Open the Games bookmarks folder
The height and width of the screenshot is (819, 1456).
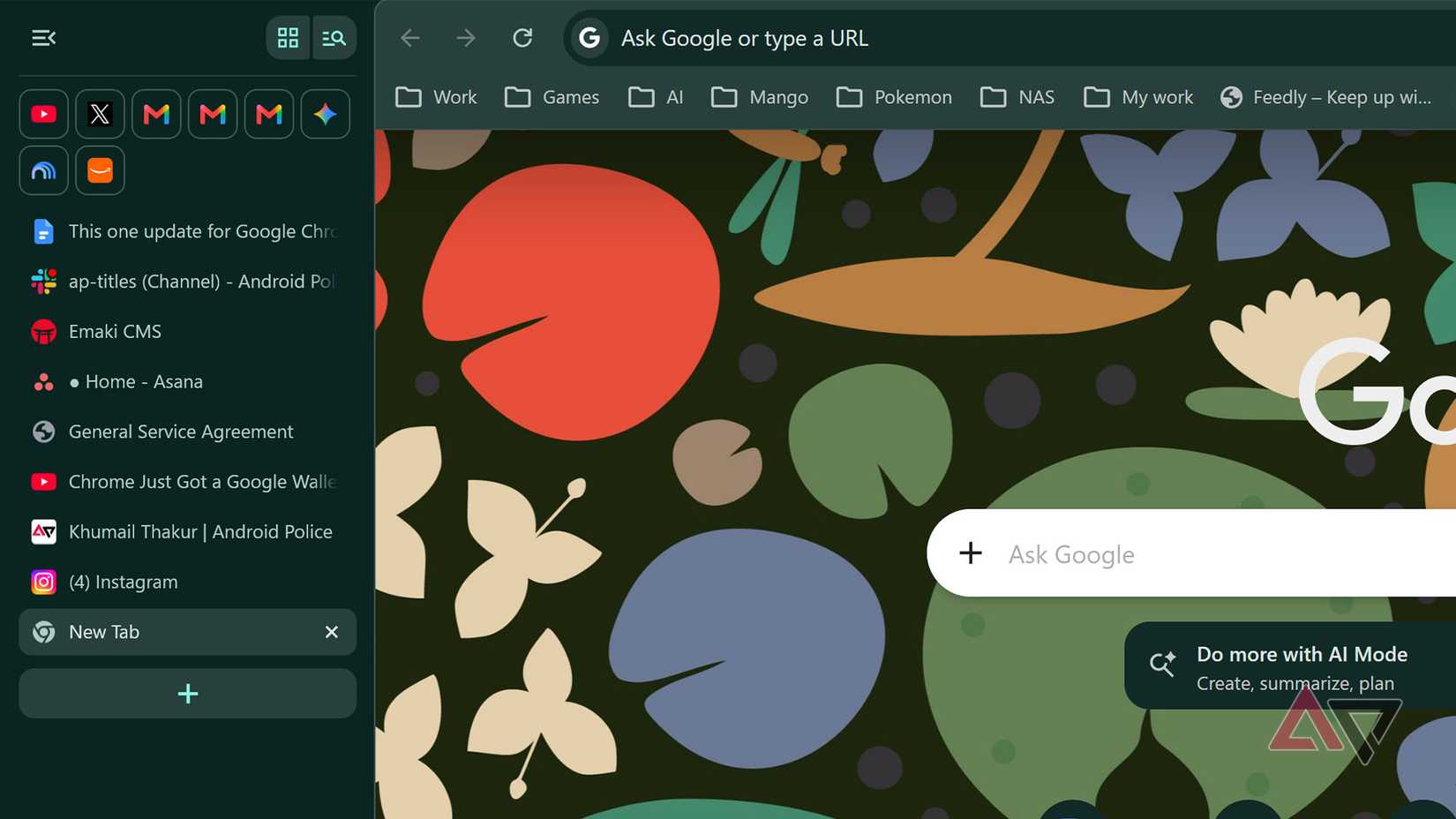(x=552, y=97)
